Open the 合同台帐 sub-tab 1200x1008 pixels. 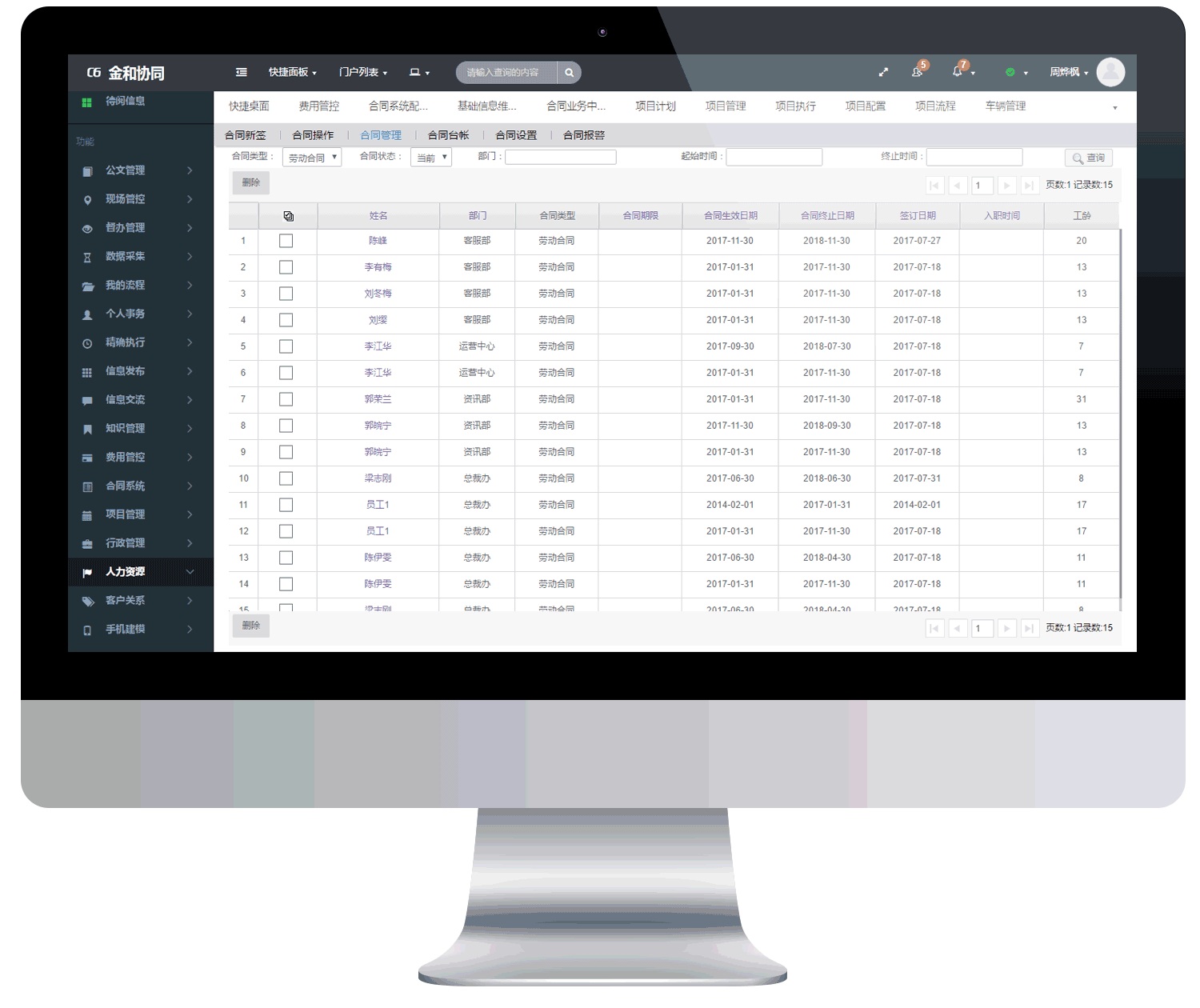click(x=449, y=135)
